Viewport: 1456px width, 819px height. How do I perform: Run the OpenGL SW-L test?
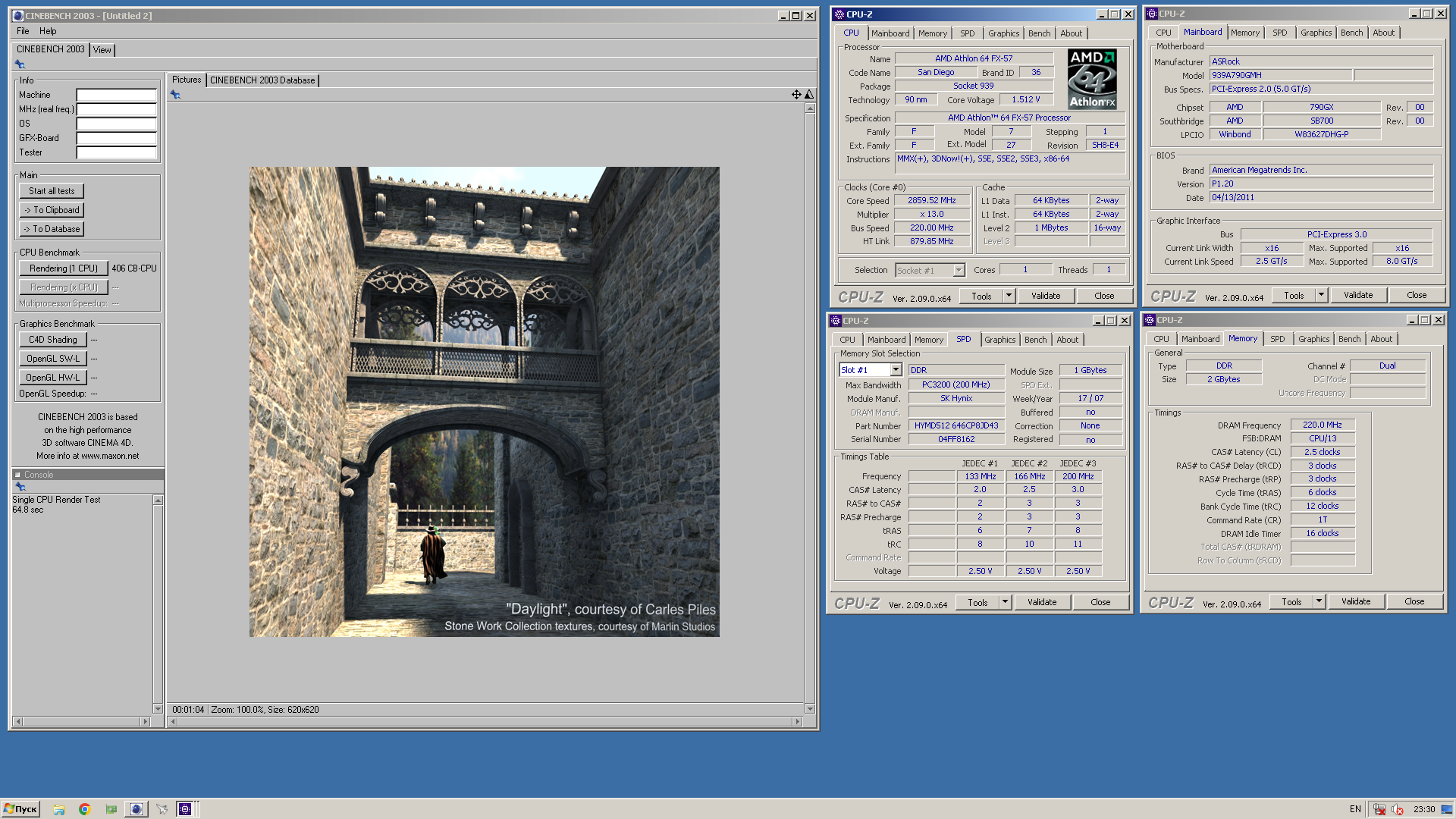tap(53, 359)
